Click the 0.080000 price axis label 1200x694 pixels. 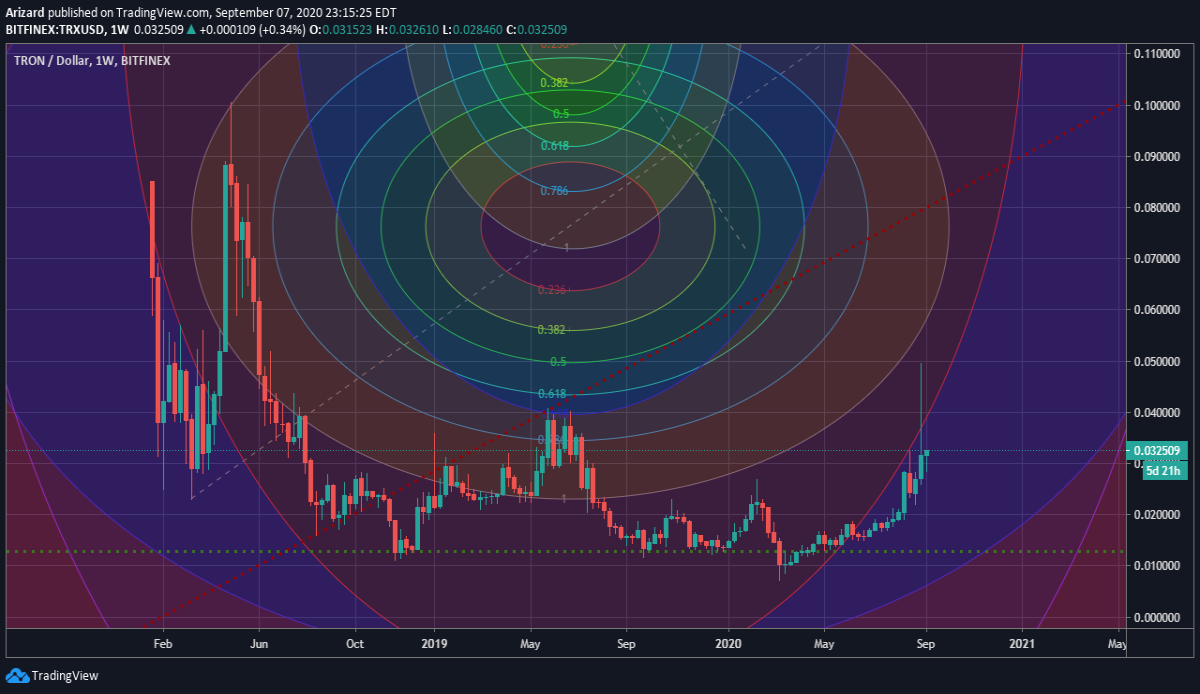click(1158, 207)
